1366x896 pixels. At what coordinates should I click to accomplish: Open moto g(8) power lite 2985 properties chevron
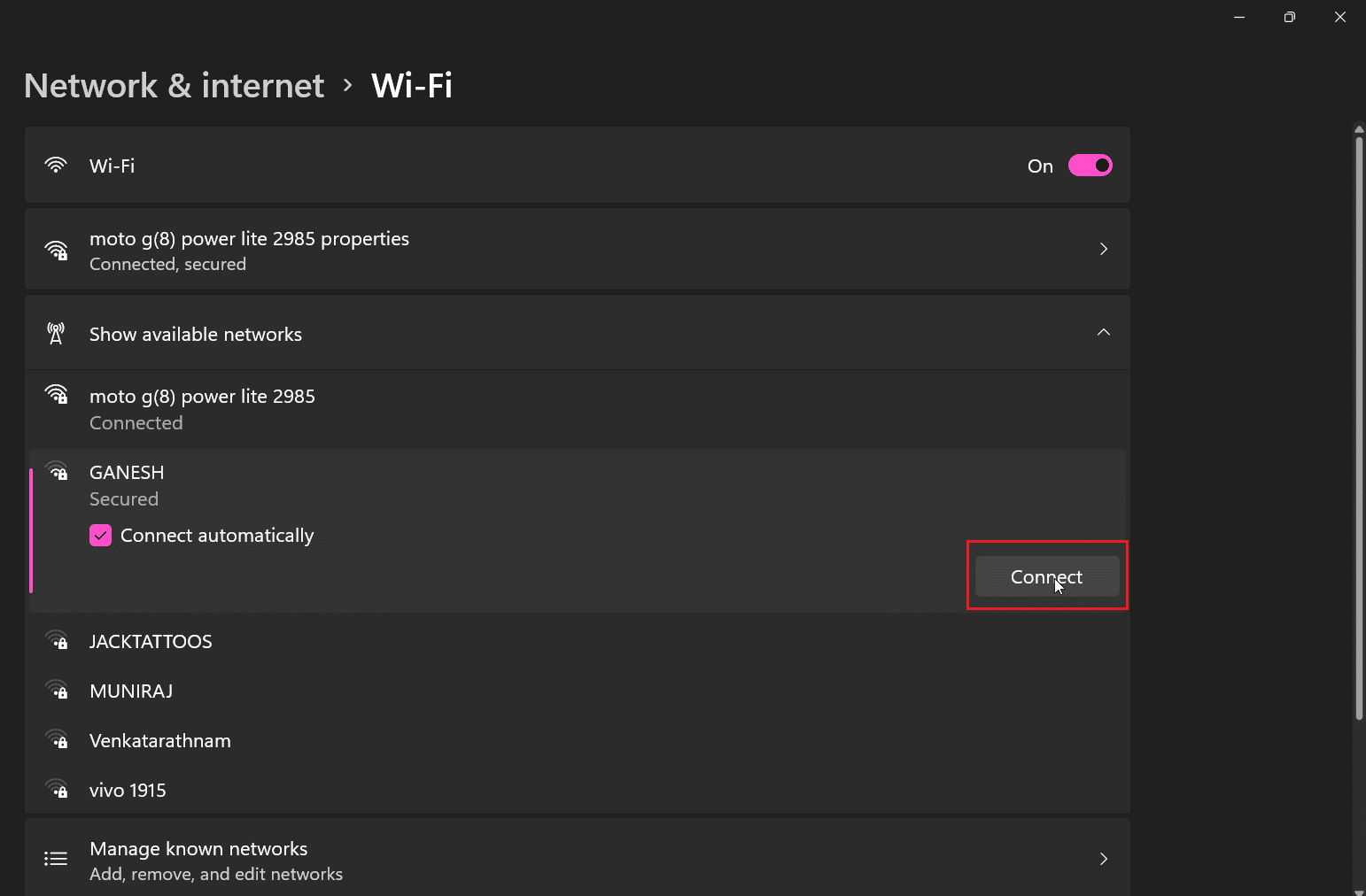point(1103,250)
